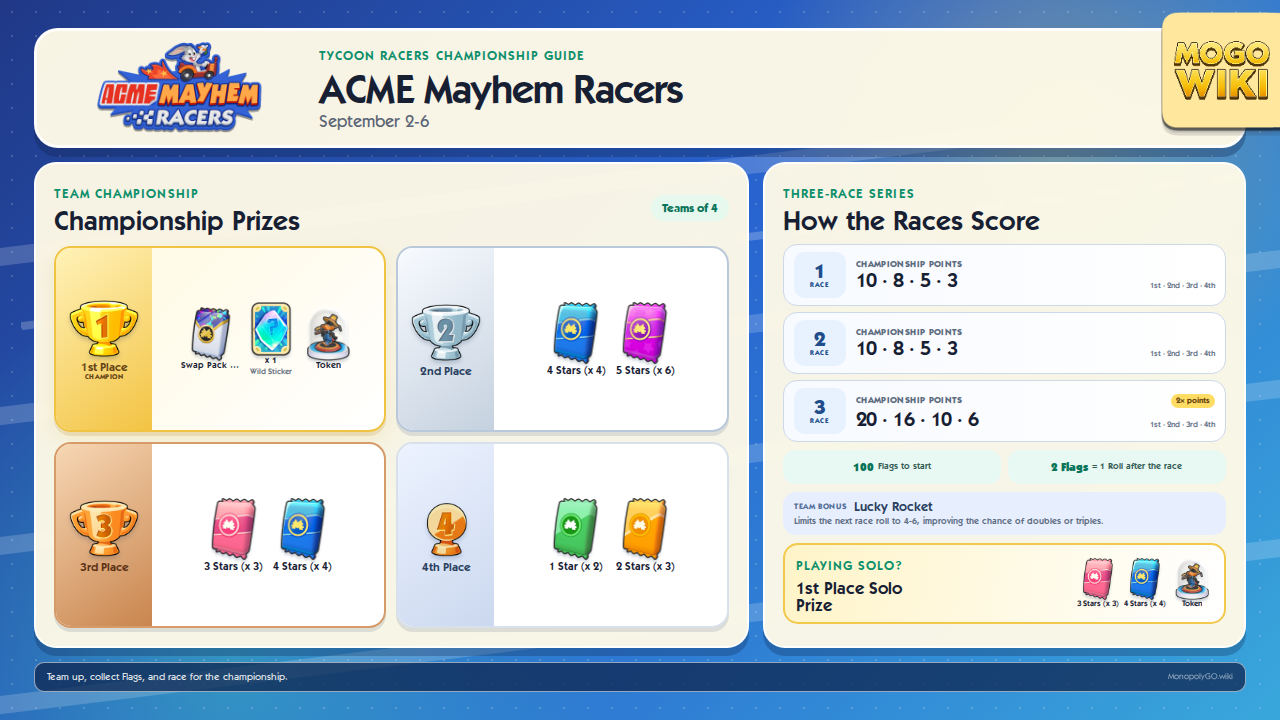Click the 100 Flags to start box
The image size is (1280, 720).
tap(892, 467)
